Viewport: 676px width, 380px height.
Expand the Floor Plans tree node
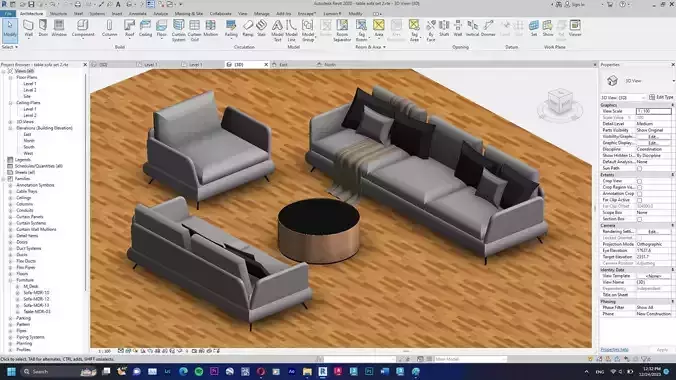pos(10,78)
